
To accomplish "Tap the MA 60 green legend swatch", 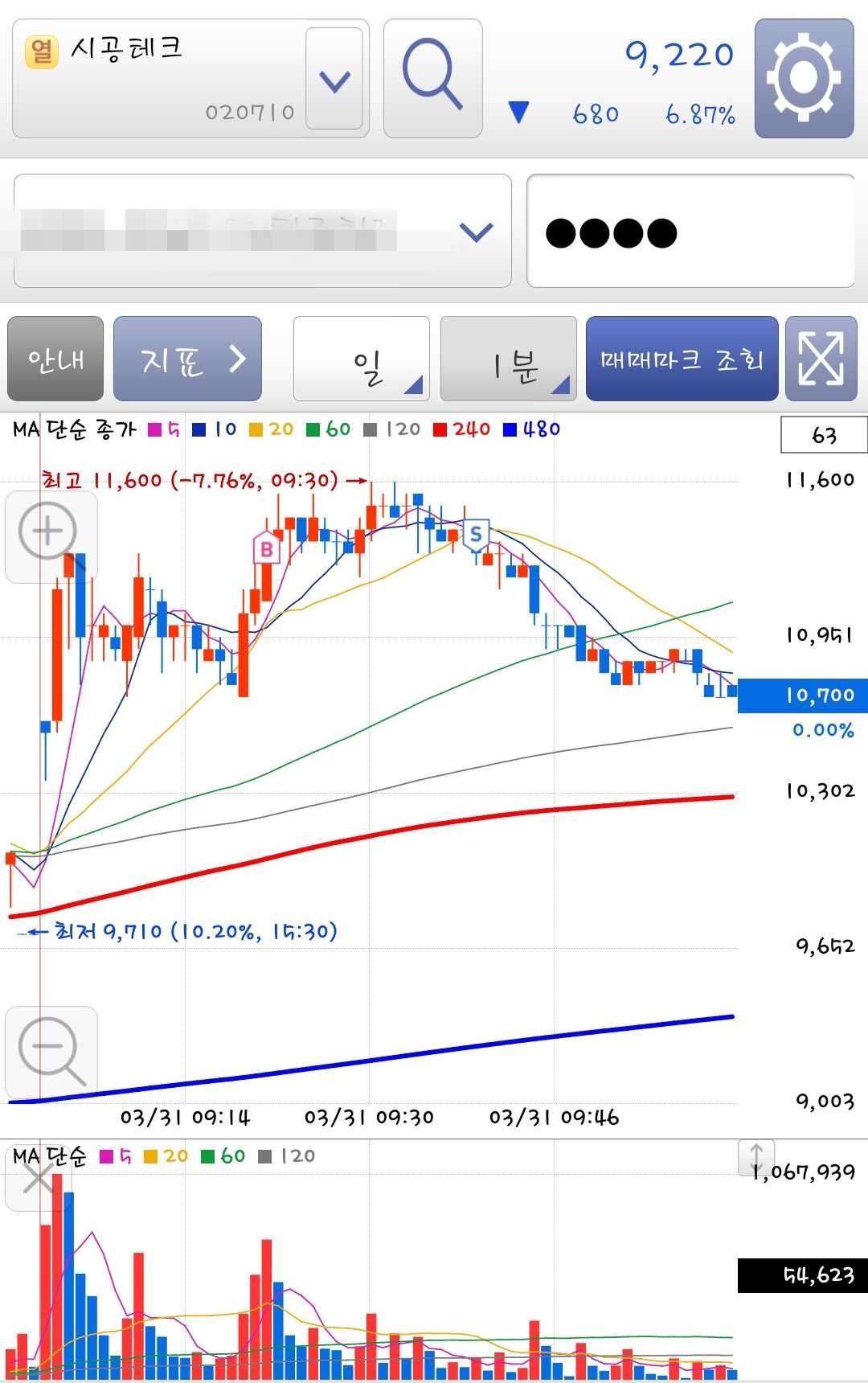I will [313, 430].
